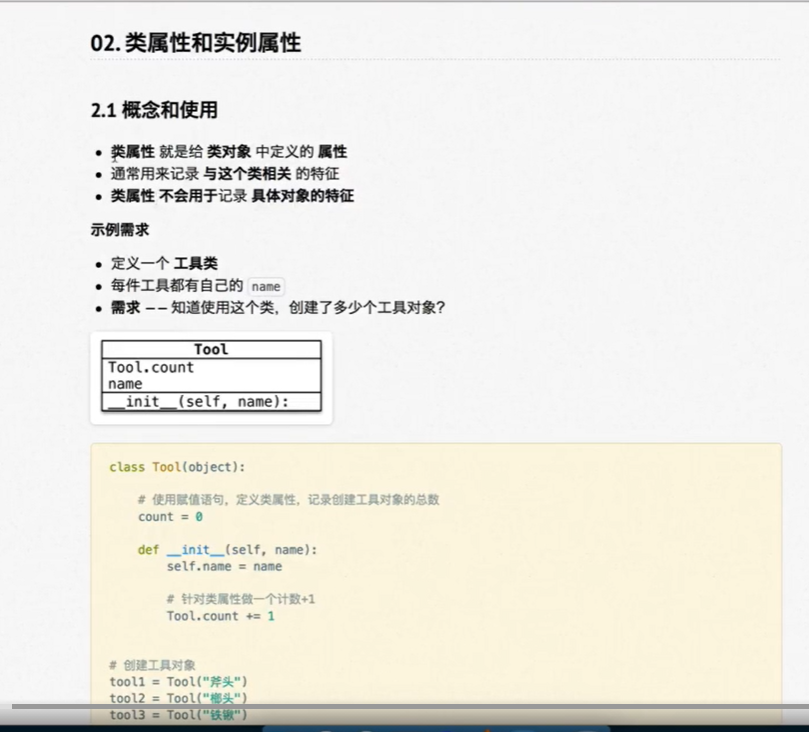Click the bullet '通常用来记录 与这个类相关 的特征'
The image size is (809, 732).
[x=225, y=174]
